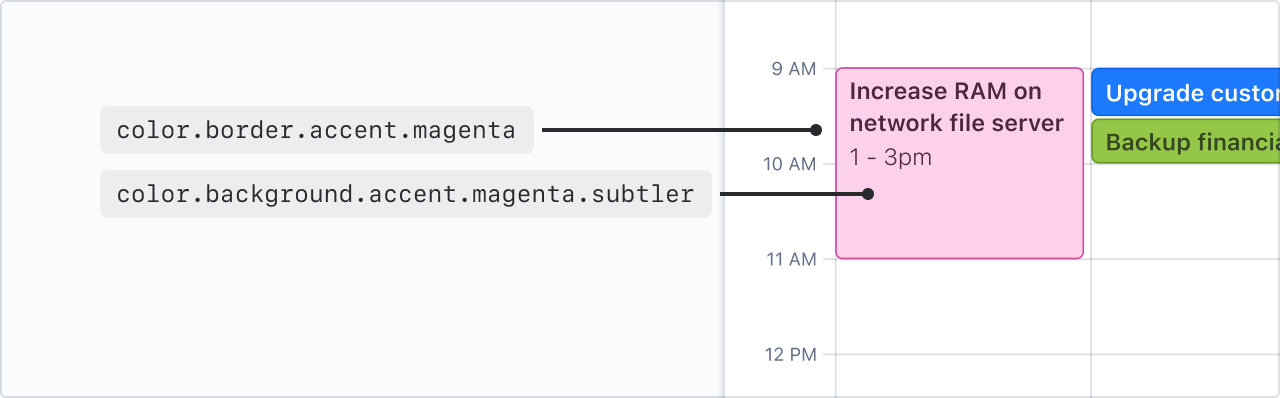Click the color.border.accent.magenta token label
Viewport: 1280px width, 398px height.
[x=316, y=130]
